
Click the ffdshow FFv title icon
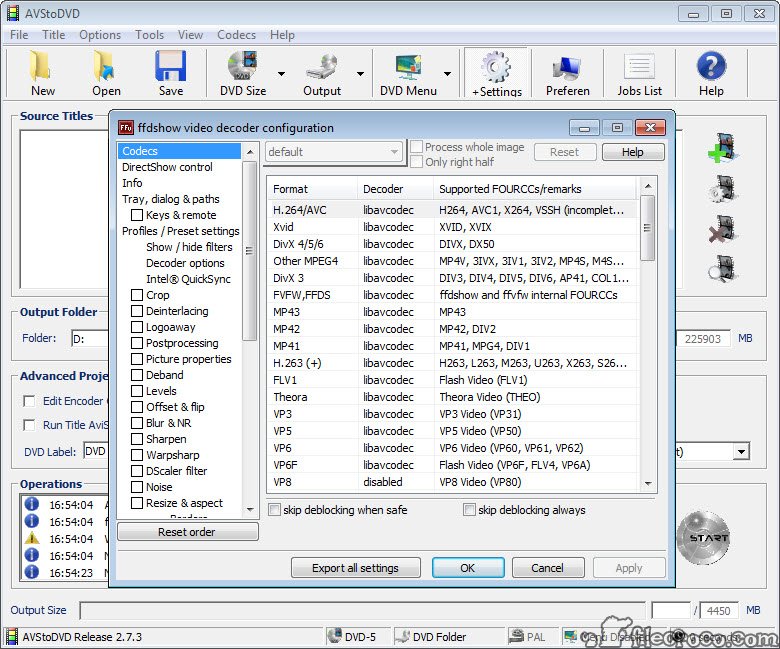coord(125,128)
